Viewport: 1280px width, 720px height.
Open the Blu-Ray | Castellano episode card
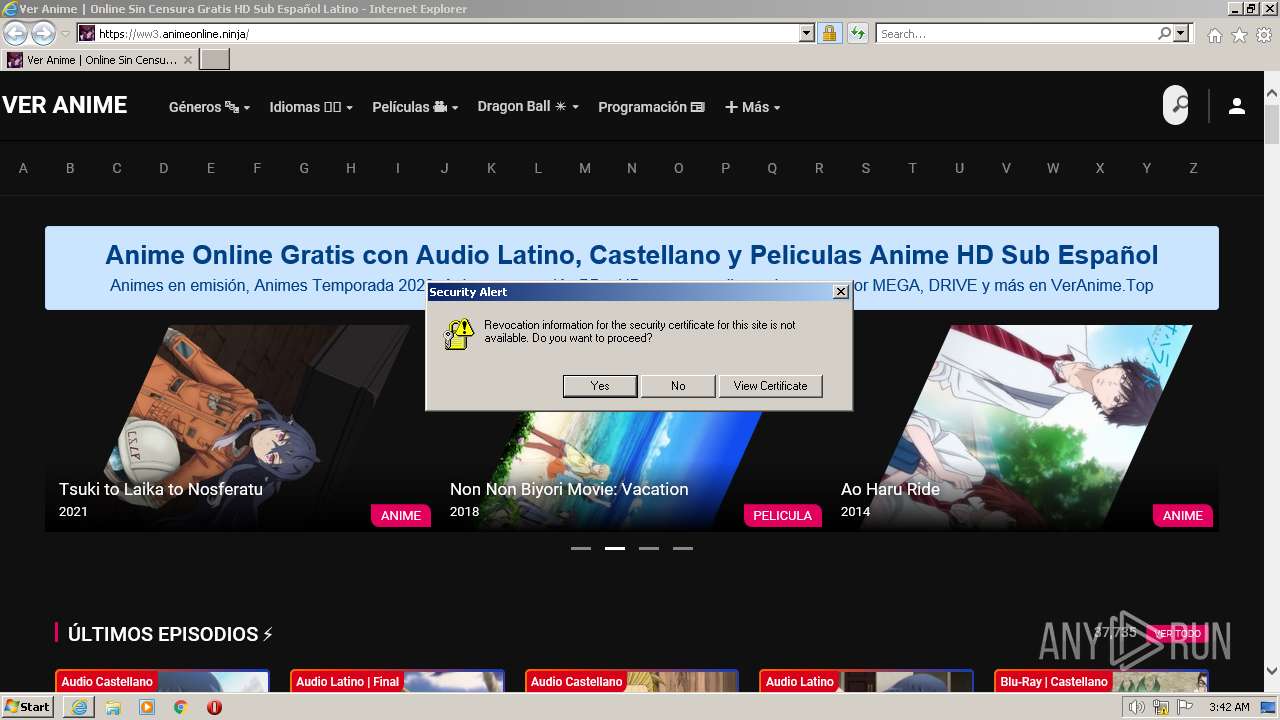click(1101, 681)
